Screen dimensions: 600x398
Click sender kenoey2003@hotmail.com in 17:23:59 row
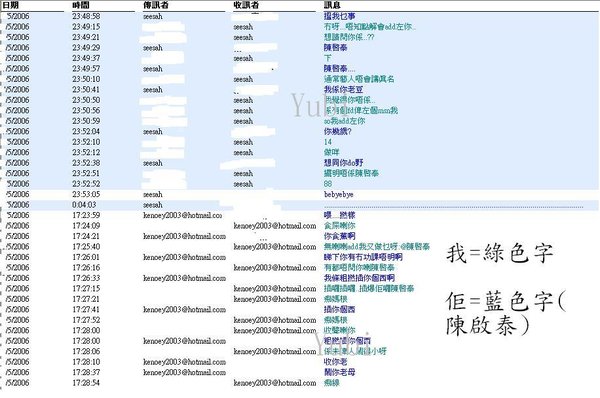tap(183, 215)
